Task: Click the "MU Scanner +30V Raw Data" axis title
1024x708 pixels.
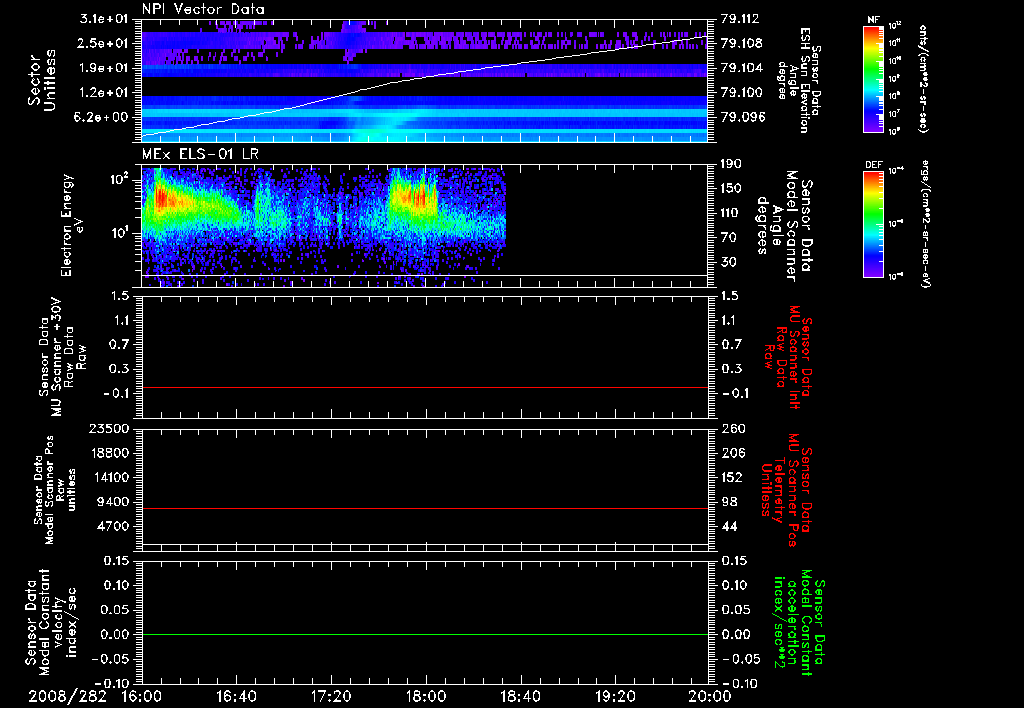Action: click(63, 357)
